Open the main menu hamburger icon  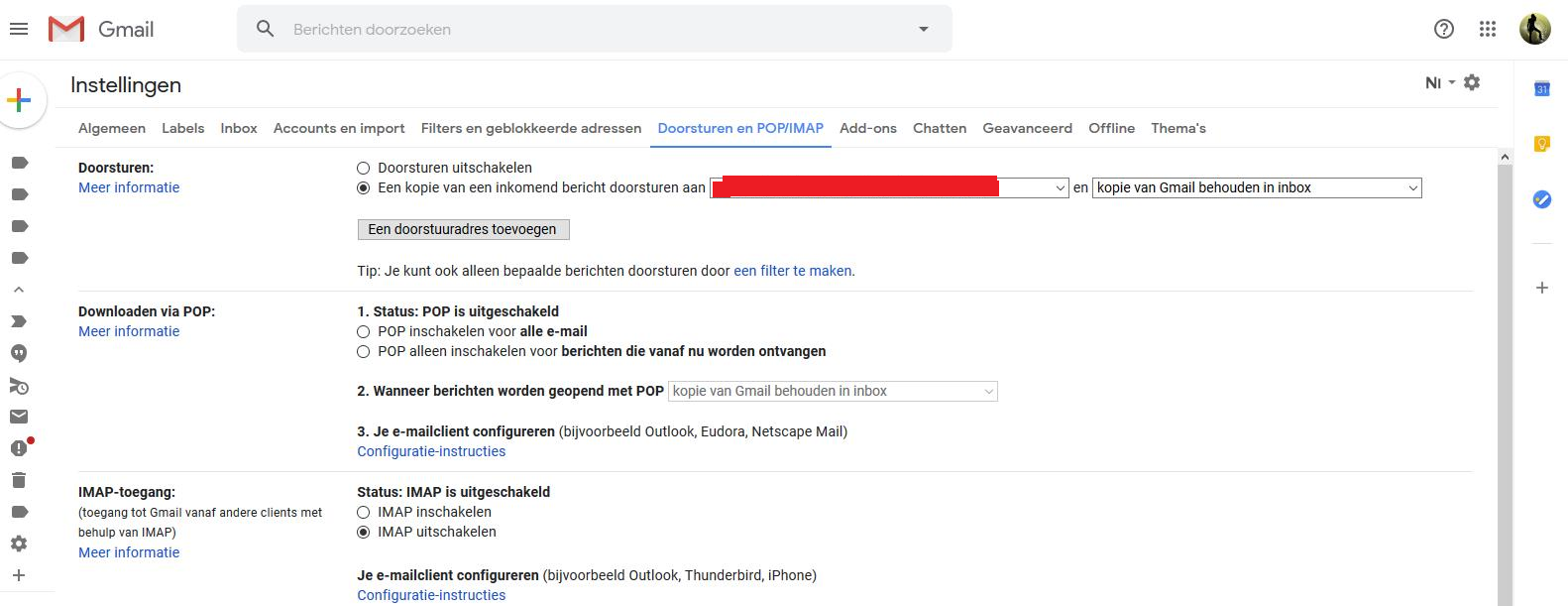tap(18, 29)
